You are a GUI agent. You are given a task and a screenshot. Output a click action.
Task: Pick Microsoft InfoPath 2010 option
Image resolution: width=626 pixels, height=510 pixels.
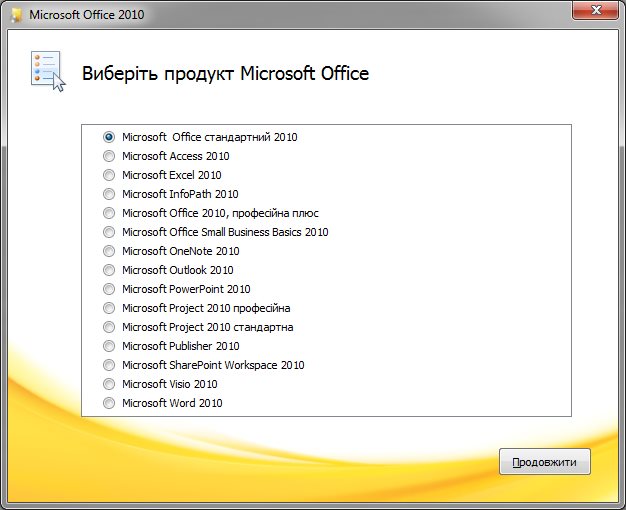click(109, 194)
